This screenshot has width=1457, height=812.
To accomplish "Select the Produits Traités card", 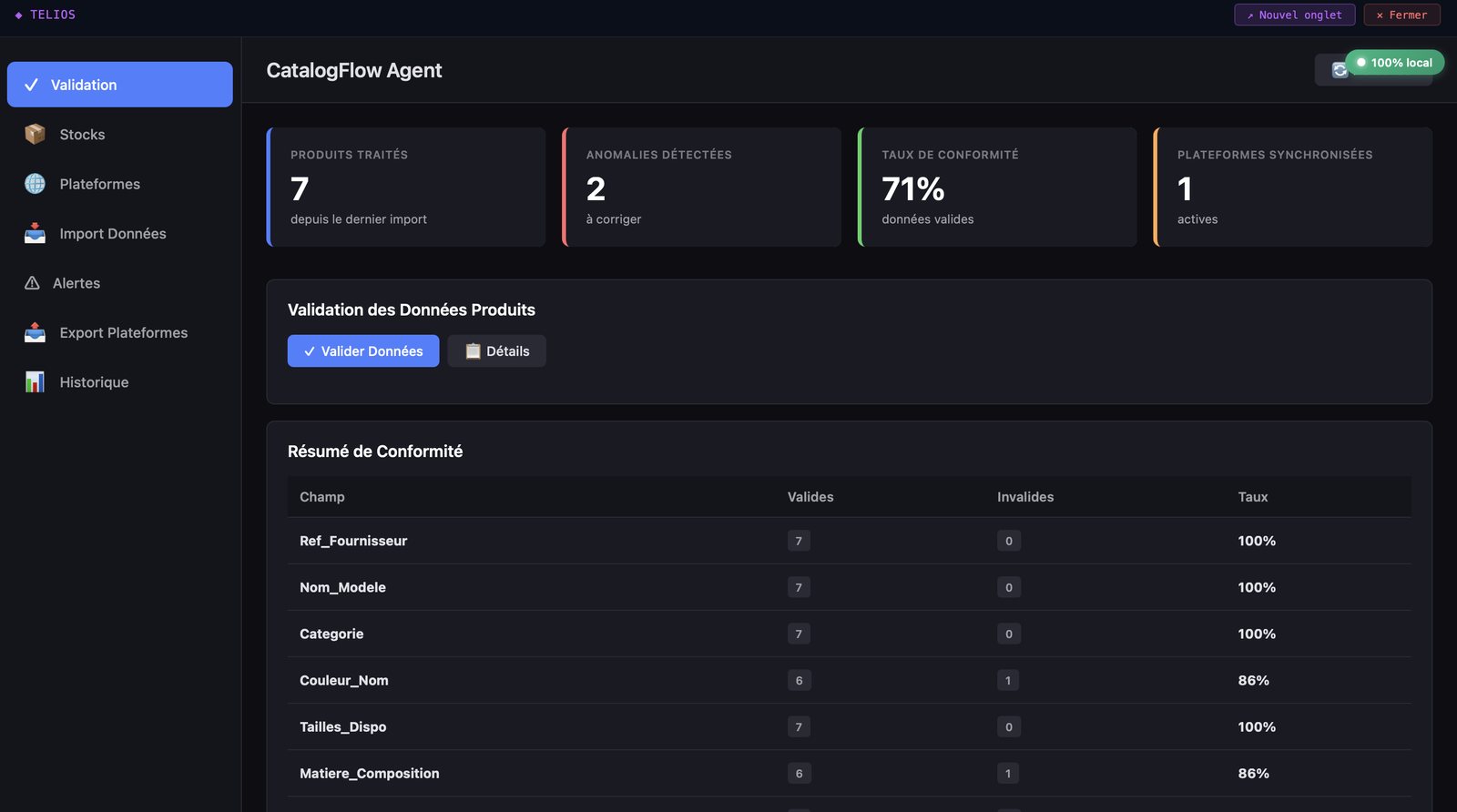I will 406,187.
